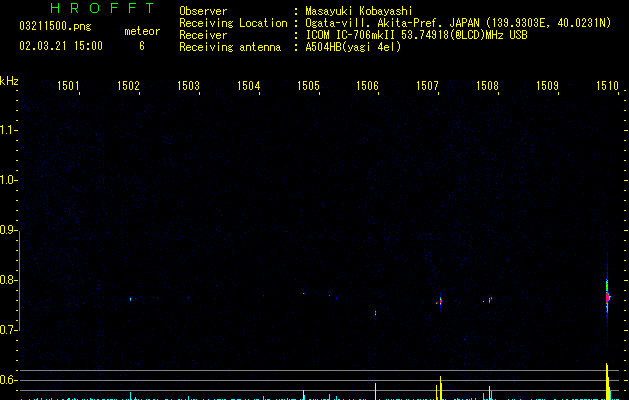Click the 1502 time axis label
This screenshot has height=400, width=629.
point(128,86)
